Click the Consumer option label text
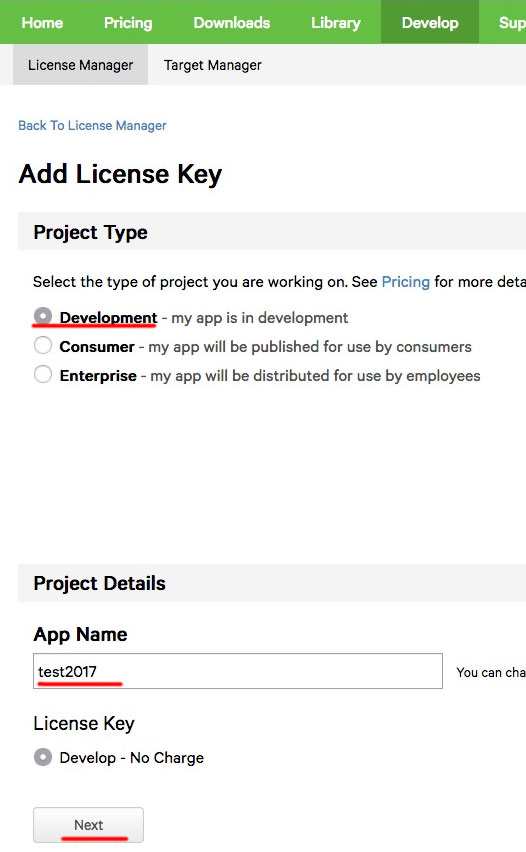Viewport: 526px width, 852px height. tap(97, 347)
